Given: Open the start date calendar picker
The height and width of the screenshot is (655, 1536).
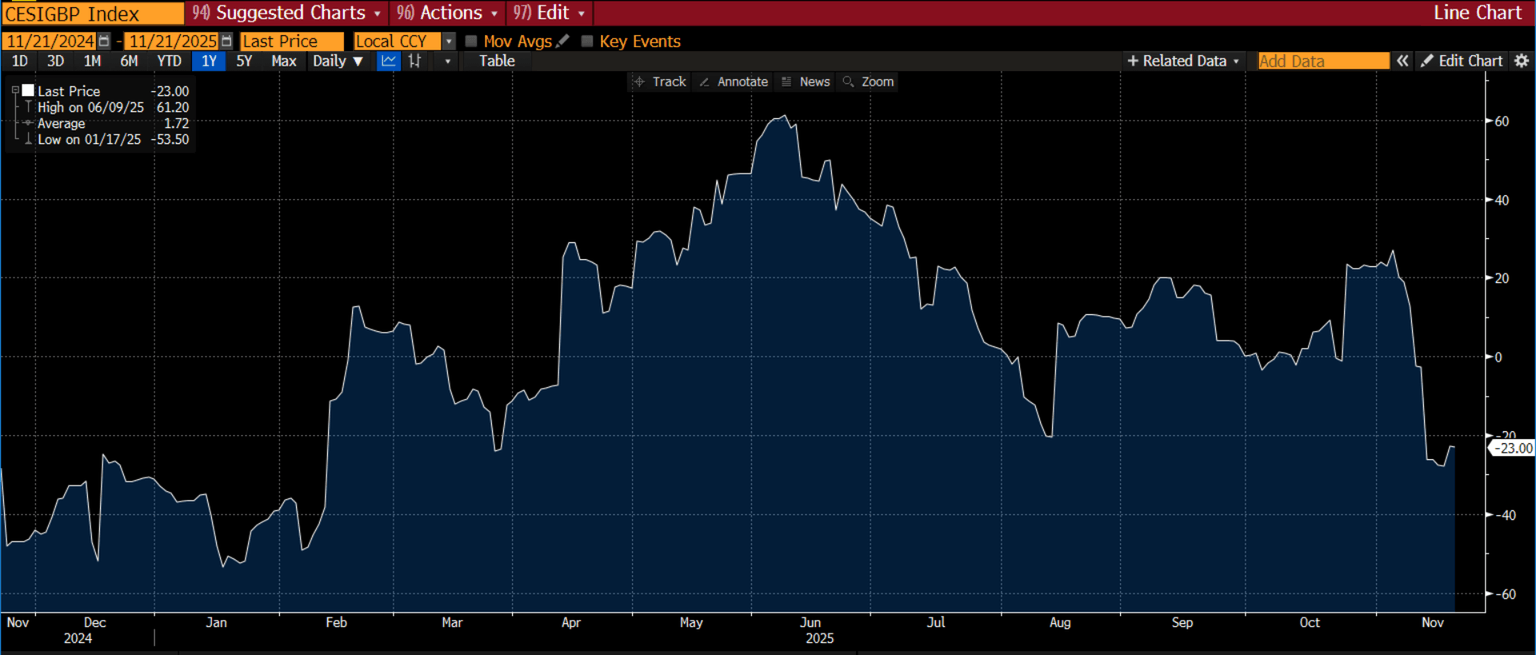Looking at the screenshot, I should pyautogui.click(x=104, y=41).
